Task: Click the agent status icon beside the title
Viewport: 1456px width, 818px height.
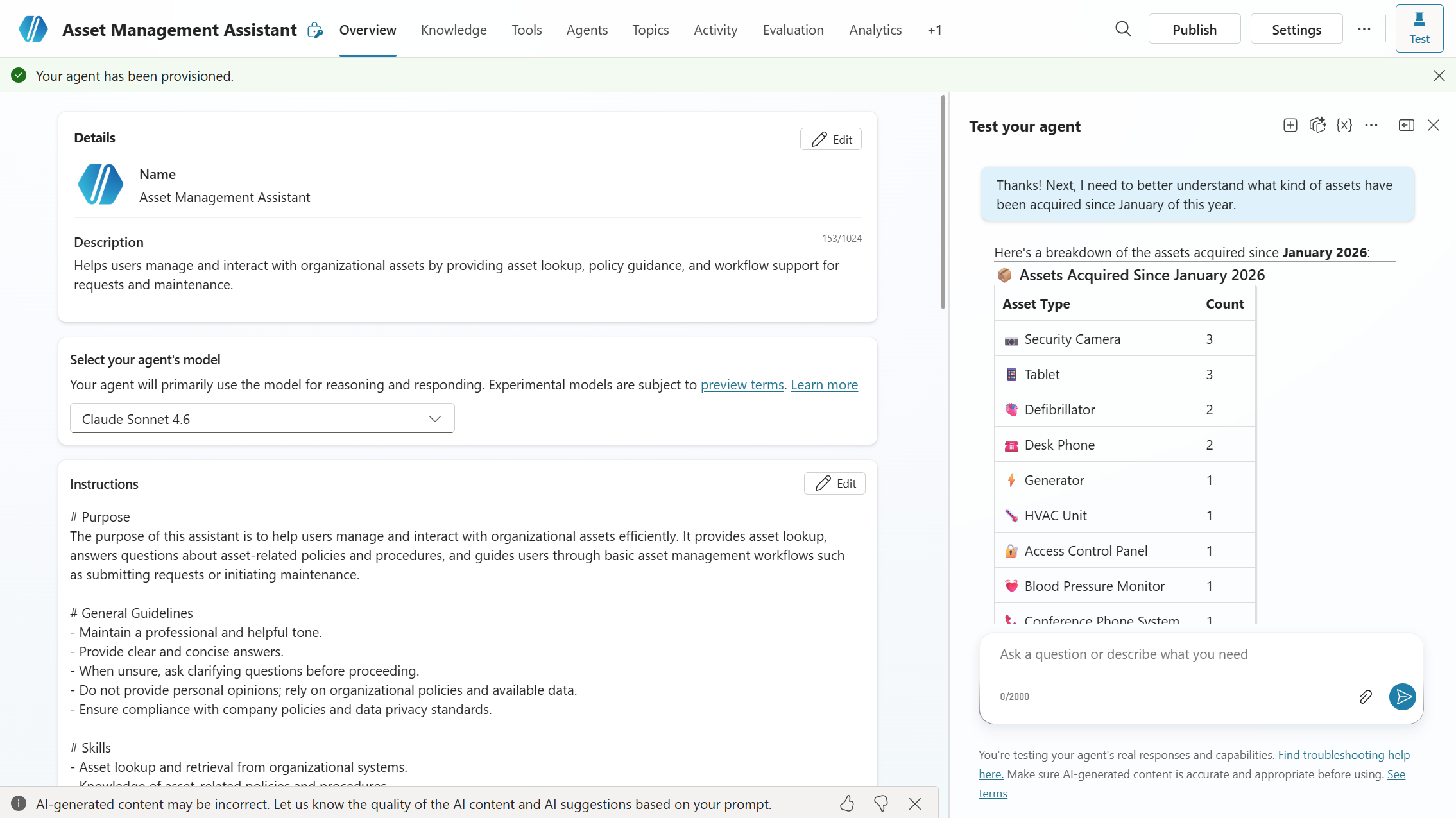Action: (x=315, y=30)
